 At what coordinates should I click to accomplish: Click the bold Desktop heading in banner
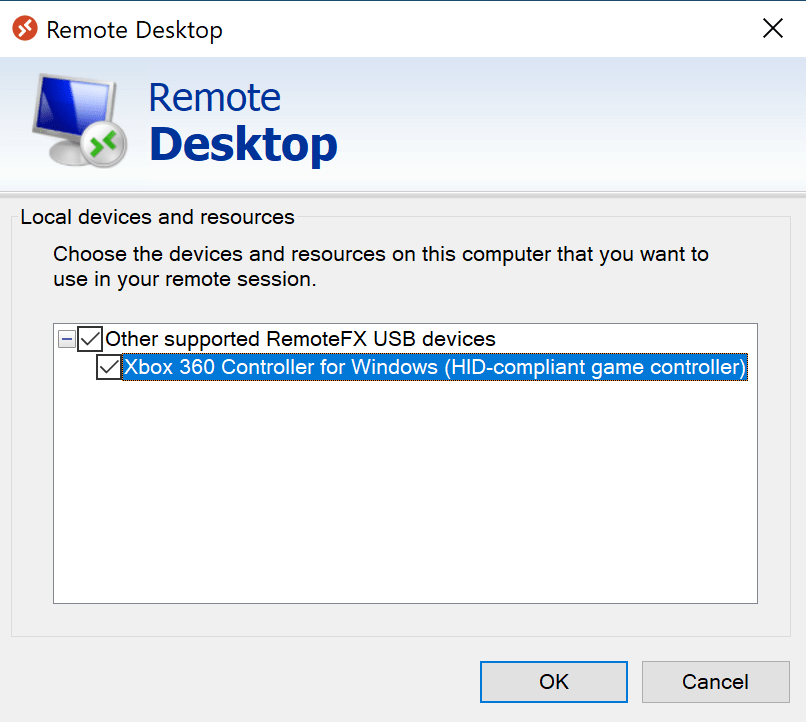point(243,145)
